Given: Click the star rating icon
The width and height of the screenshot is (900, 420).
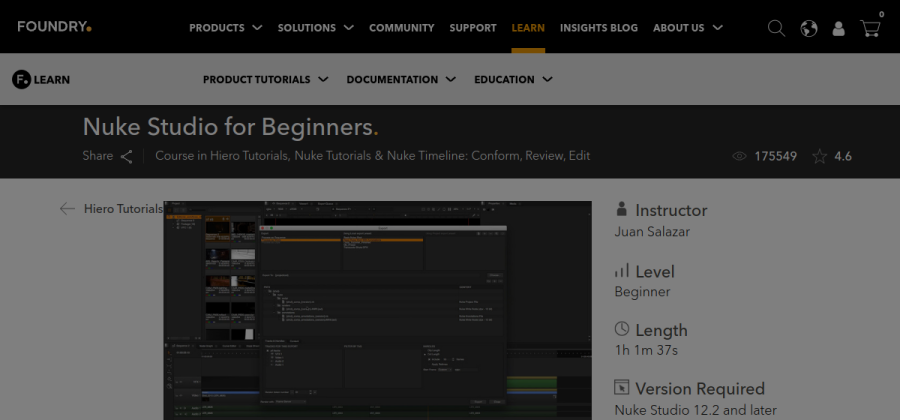Looking at the screenshot, I should (x=820, y=156).
